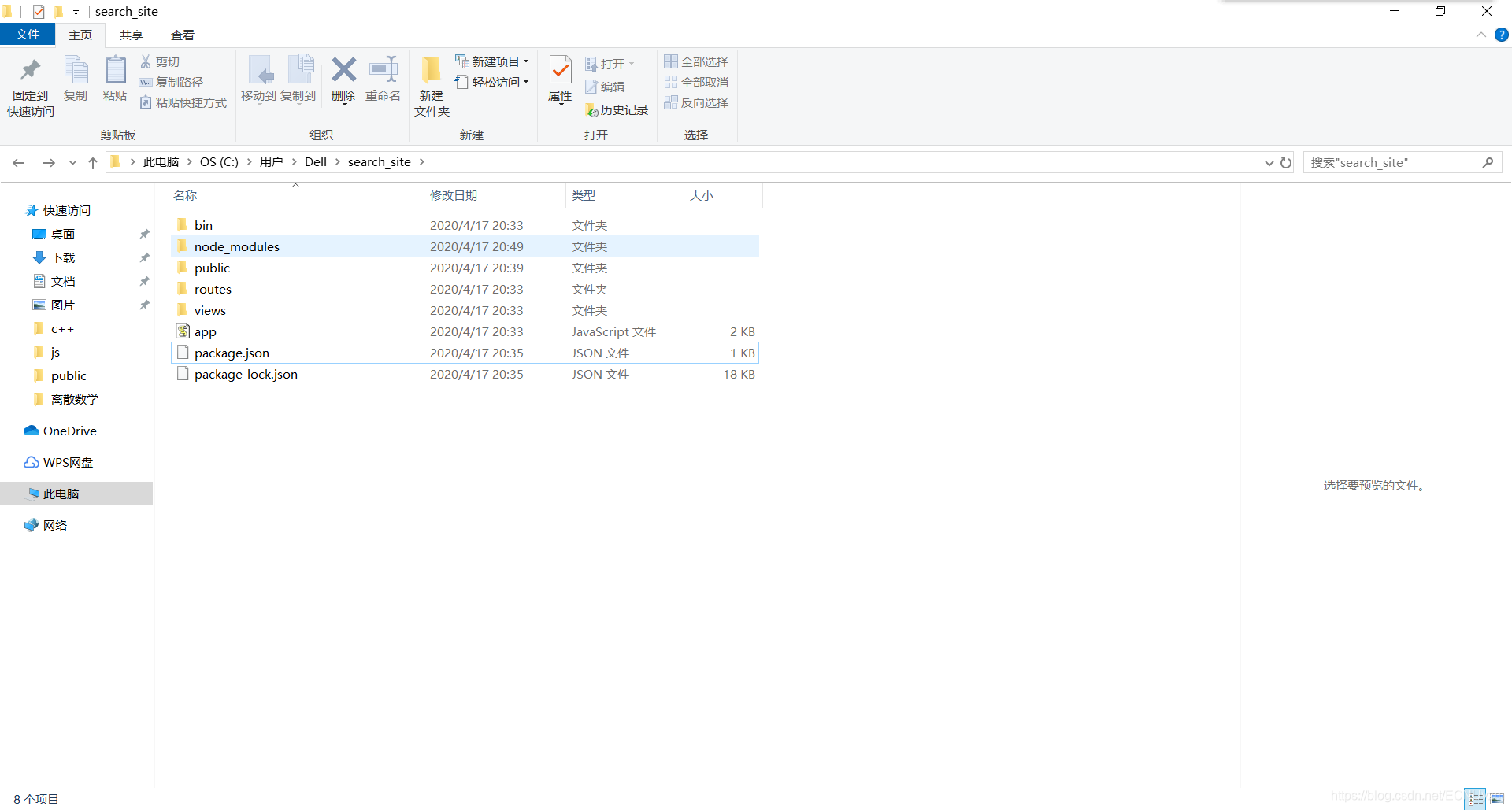Select the bin folder
The image size is (1512, 810).
point(465,225)
